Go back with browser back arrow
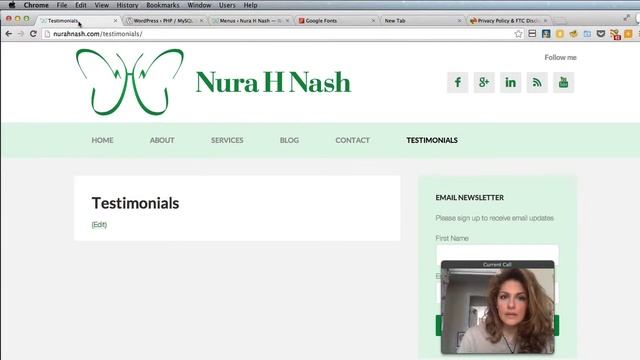 9,34
